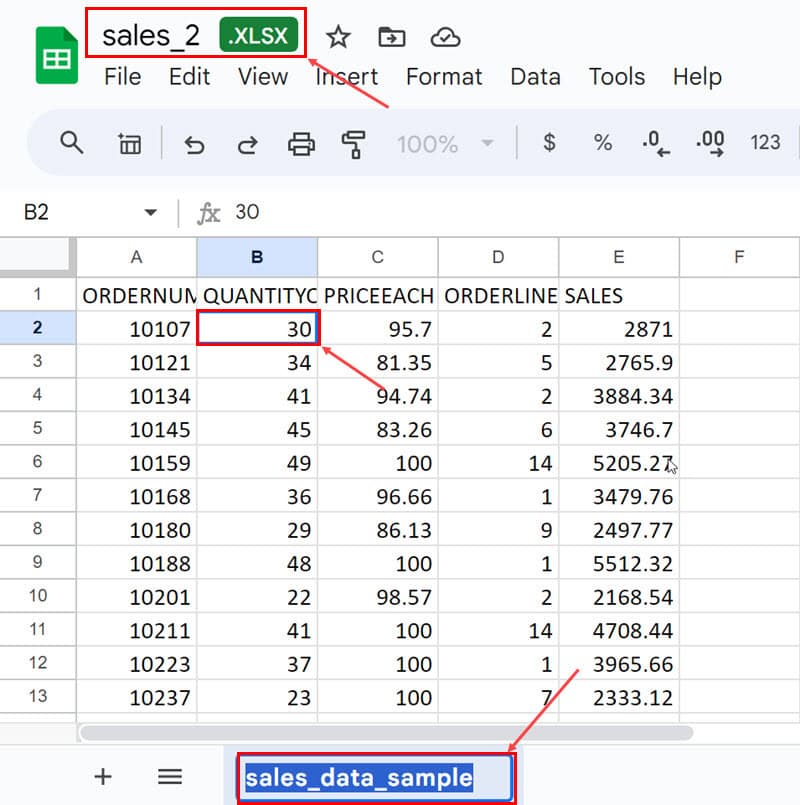This screenshot has width=800, height=805.
Task: Click the Redo arrow in toolbar
Action: (247, 144)
